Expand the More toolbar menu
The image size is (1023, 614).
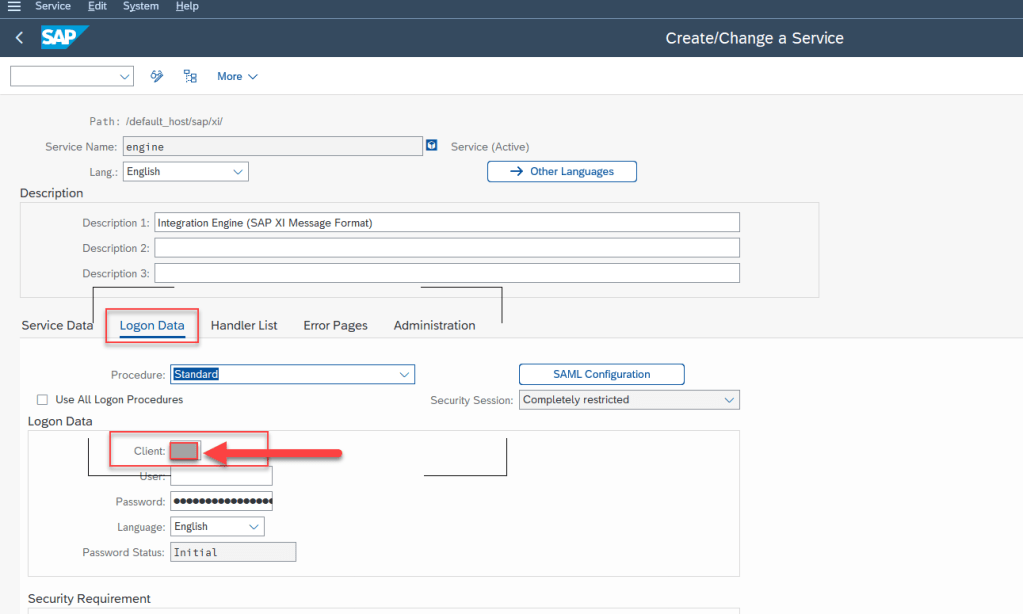pos(238,76)
